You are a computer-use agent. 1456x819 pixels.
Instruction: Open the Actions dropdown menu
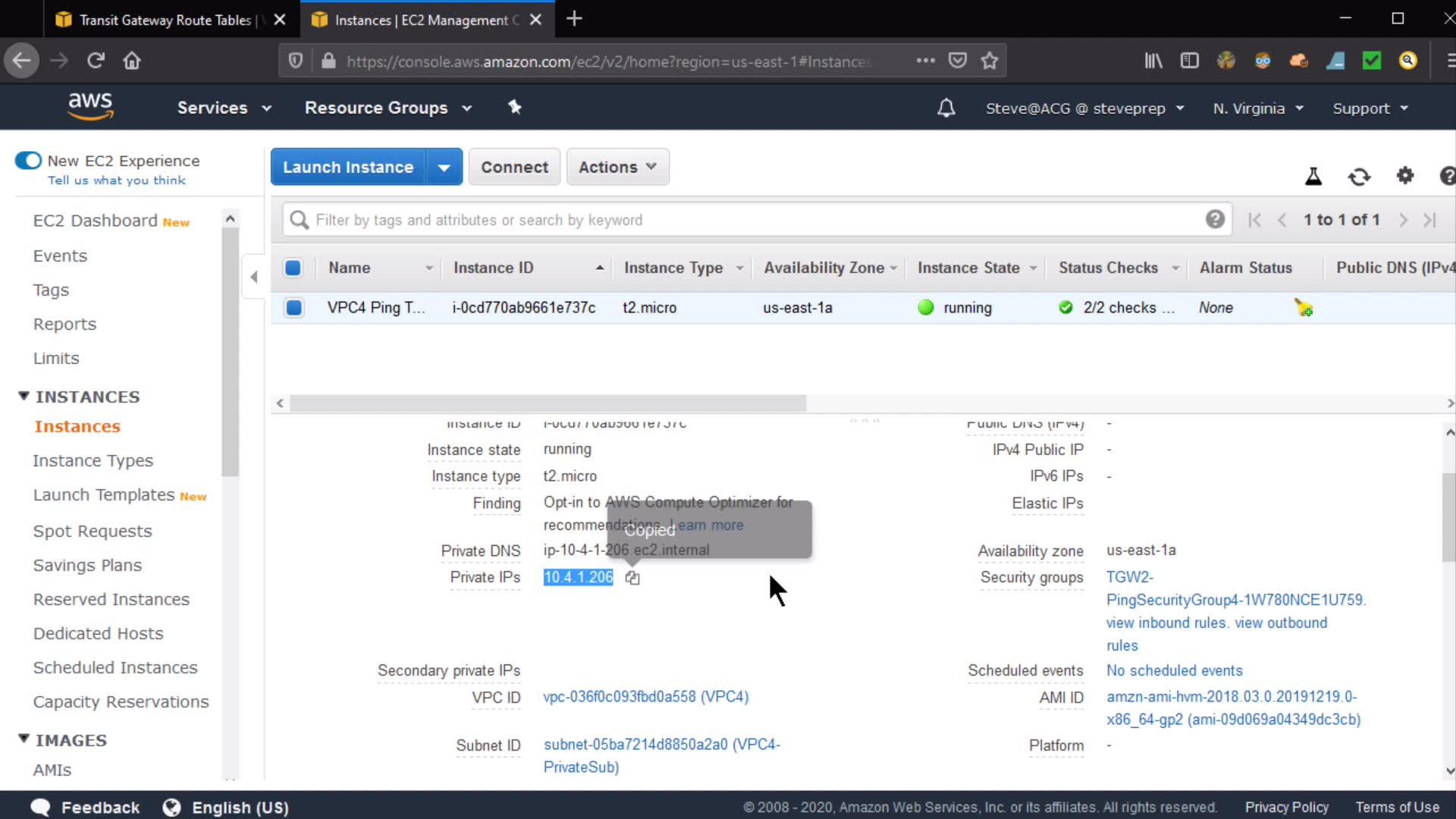617,167
